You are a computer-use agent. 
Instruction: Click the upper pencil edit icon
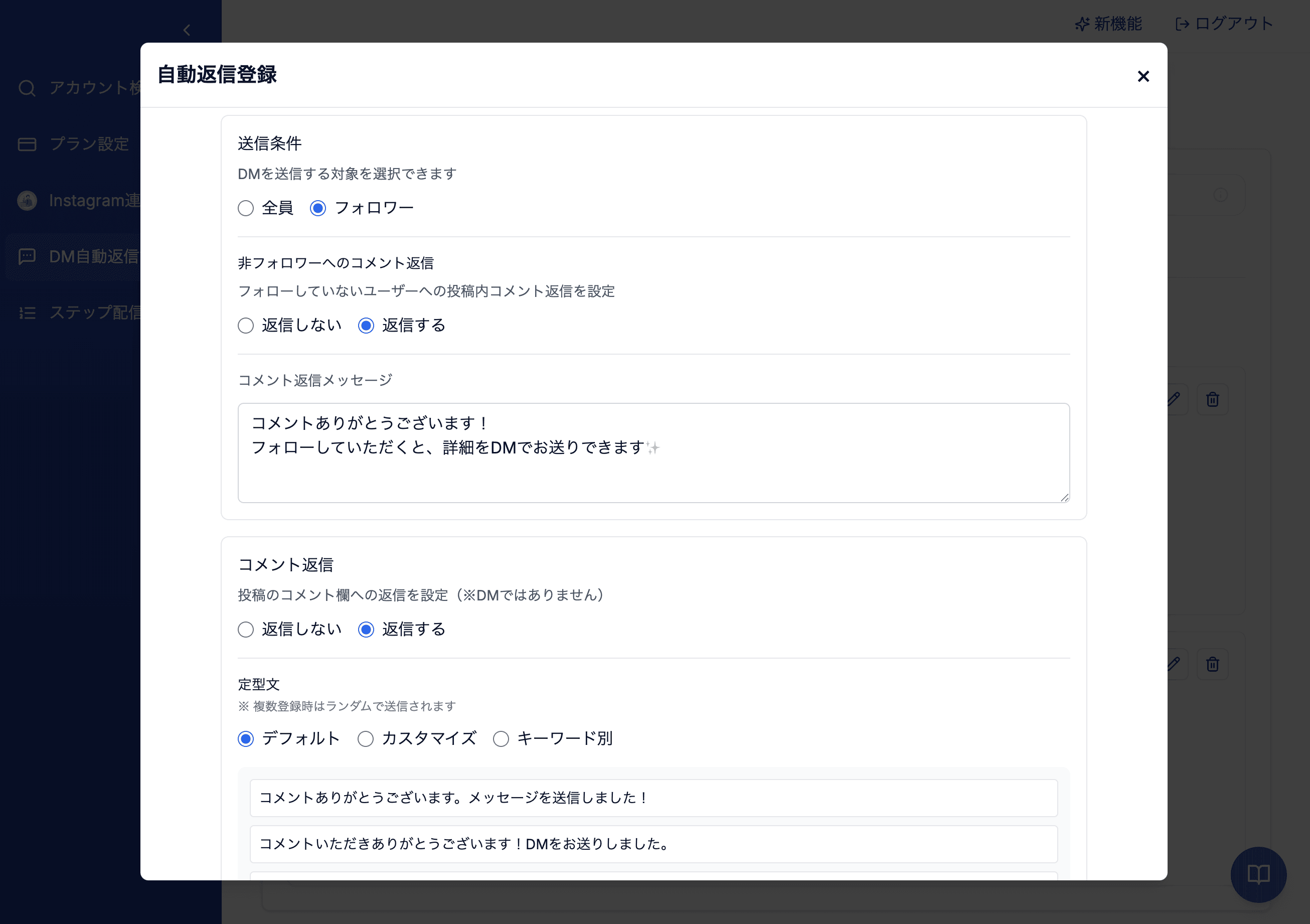point(1173,399)
